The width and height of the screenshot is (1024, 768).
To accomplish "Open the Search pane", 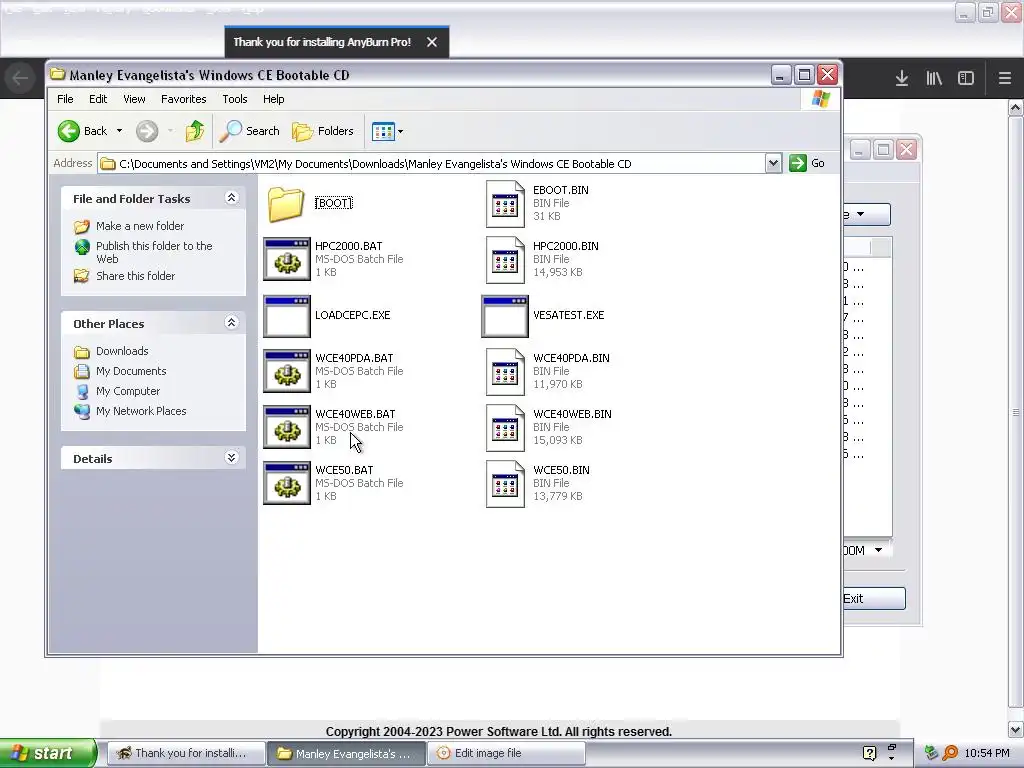I will click(249, 131).
